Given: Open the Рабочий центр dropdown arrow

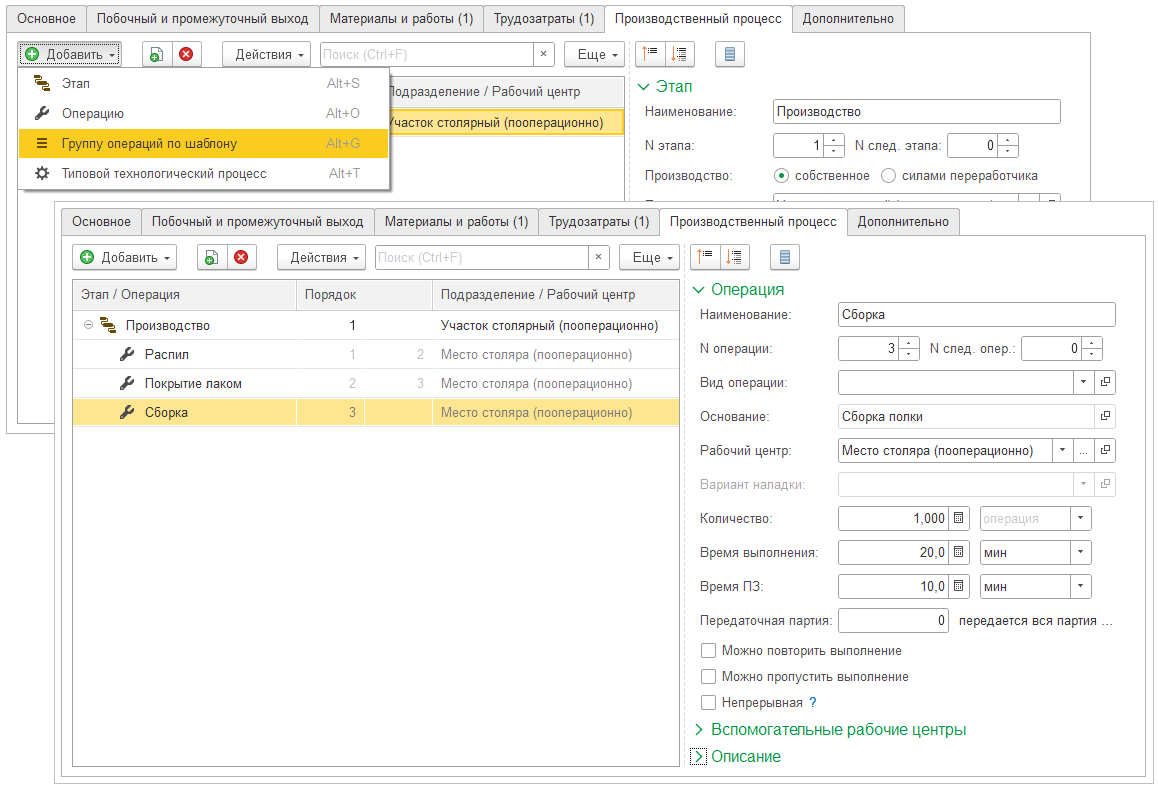Looking at the screenshot, I should (x=1061, y=450).
